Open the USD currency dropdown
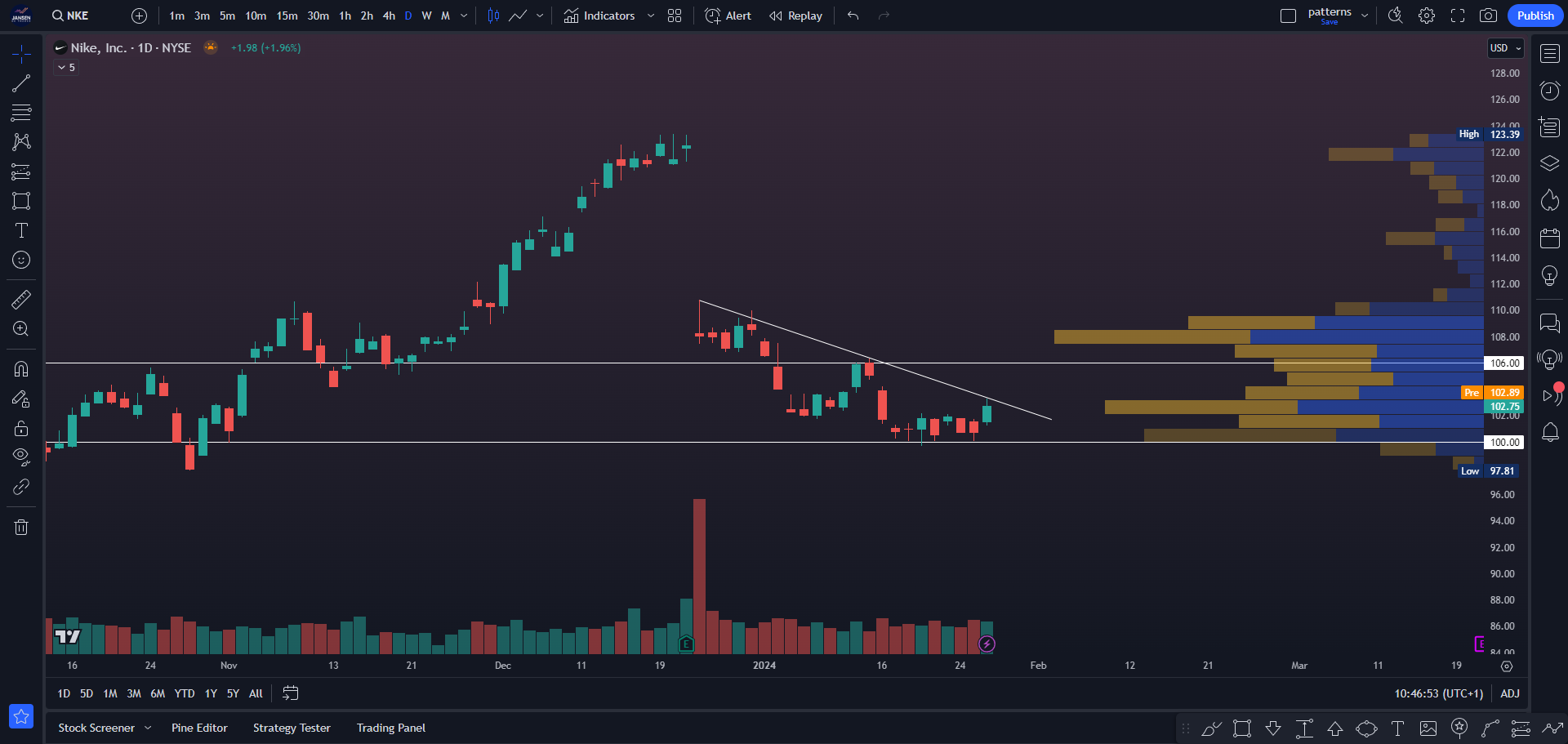Viewport: 1568px width, 744px height. point(1505,48)
